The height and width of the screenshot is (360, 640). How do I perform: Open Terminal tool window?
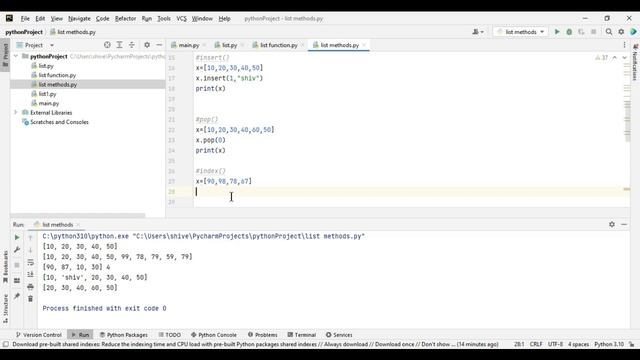tap(302, 335)
